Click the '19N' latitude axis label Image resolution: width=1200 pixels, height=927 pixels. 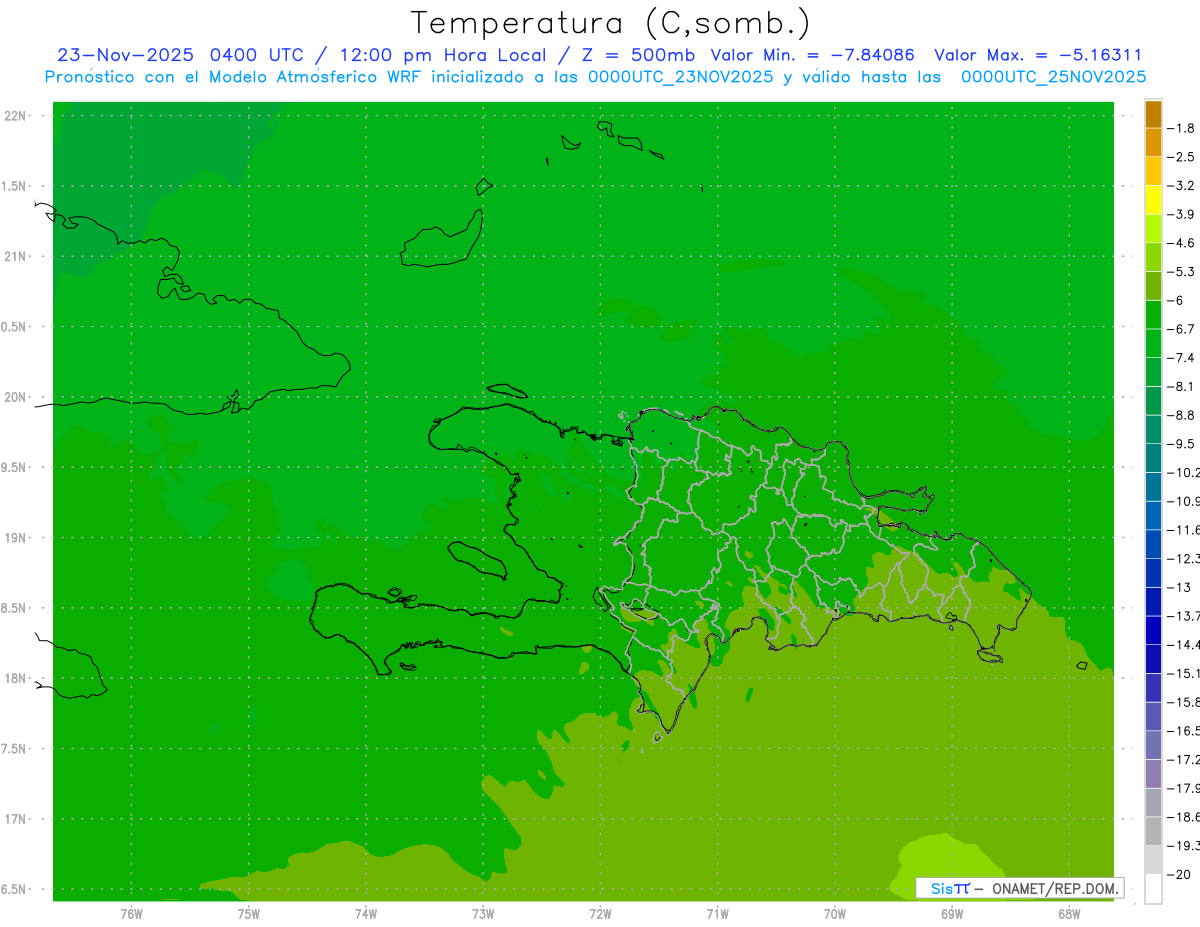click(x=17, y=538)
